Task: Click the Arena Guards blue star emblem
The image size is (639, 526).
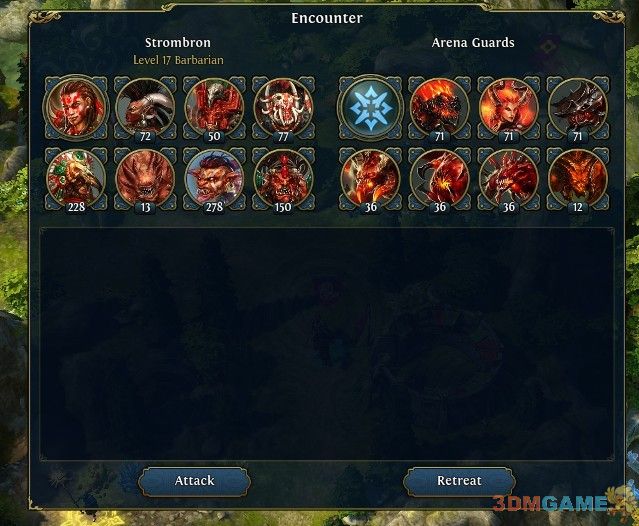Action: [370, 108]
